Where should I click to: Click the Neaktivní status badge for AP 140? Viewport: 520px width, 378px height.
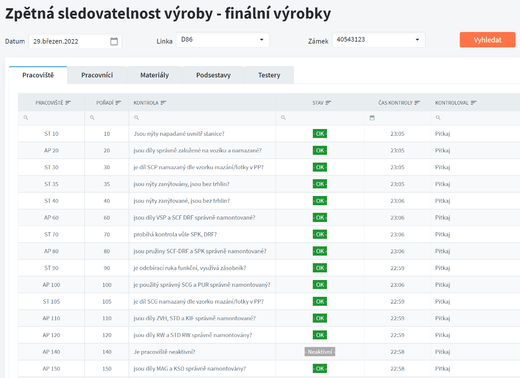tap(320, 352)
